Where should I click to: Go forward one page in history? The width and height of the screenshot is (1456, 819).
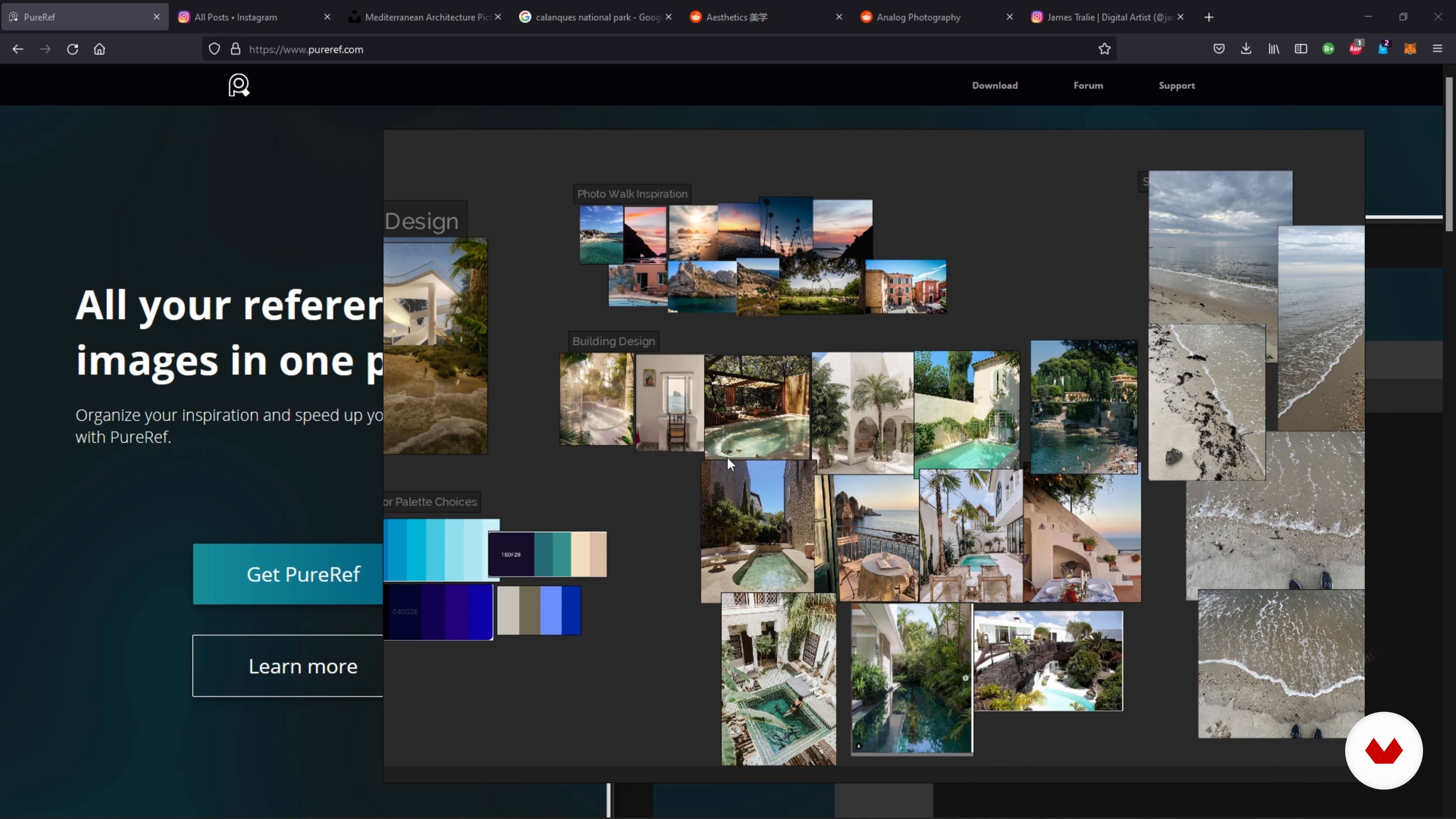click(45, 49)
